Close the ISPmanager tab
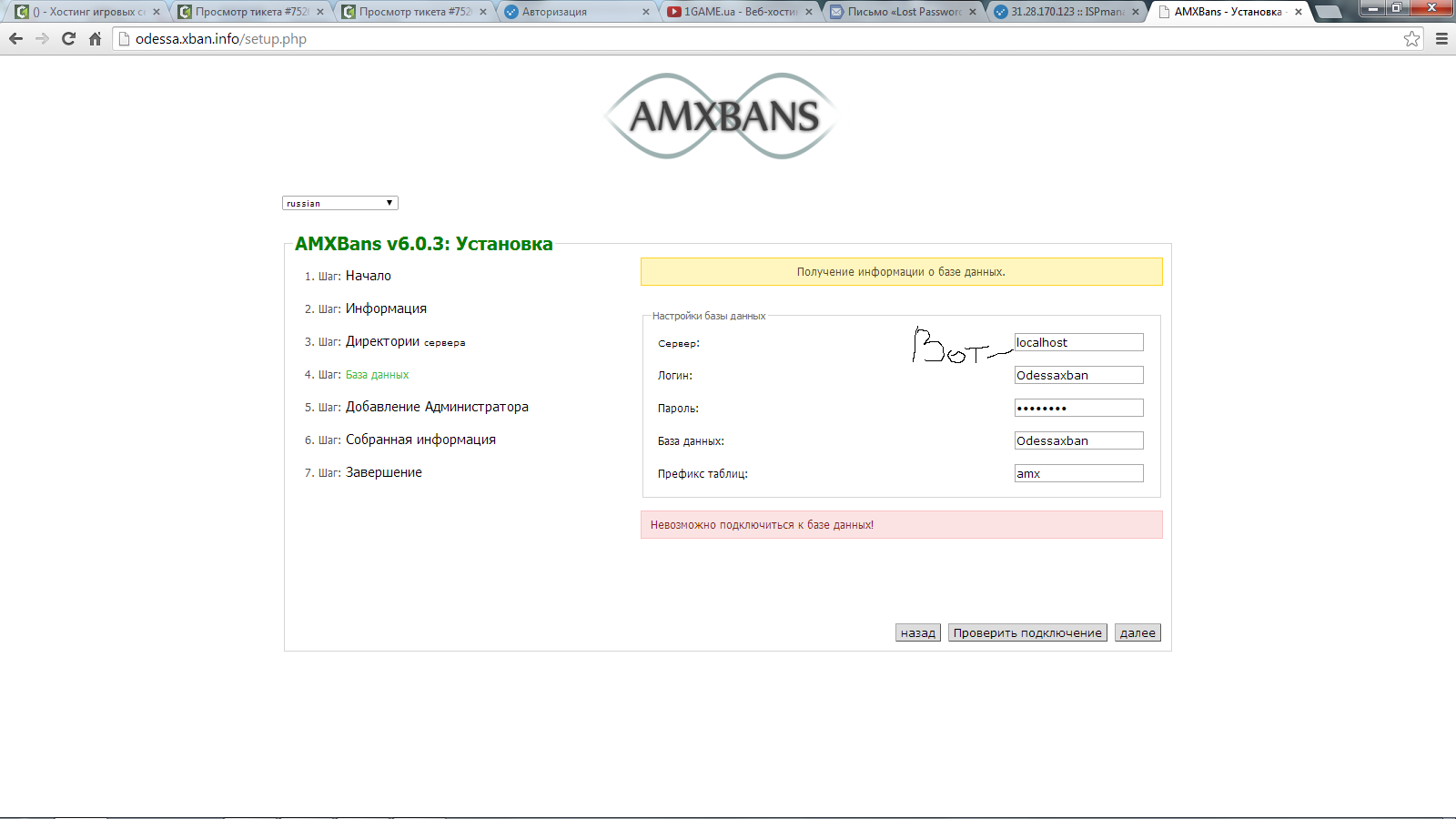Image resolution: width=1456 pixels, height=819 pixels. pos(1136,12)
